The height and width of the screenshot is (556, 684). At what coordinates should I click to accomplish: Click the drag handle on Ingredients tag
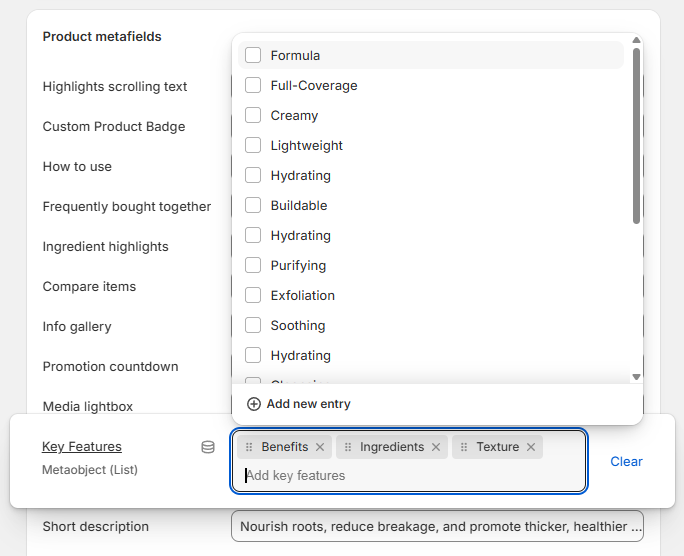(x=348, y=447)
